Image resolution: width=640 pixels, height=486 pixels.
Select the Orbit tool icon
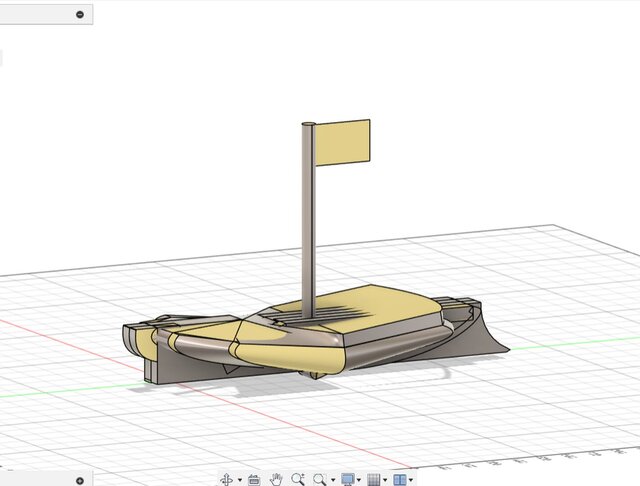tap(227, 480)
